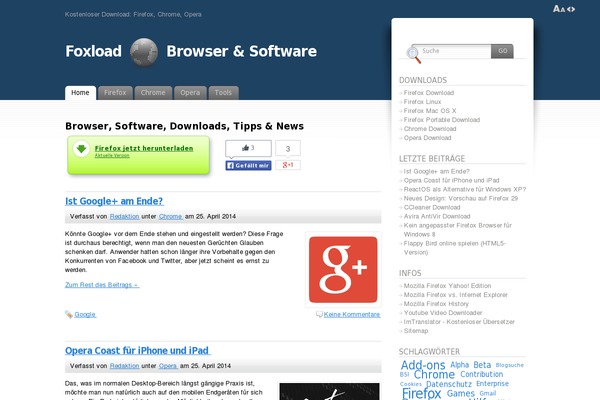Viewport: 600px width, 400px height.
Task: Open the Home tab
Action: pyautogui.click(x=80, y=93)
